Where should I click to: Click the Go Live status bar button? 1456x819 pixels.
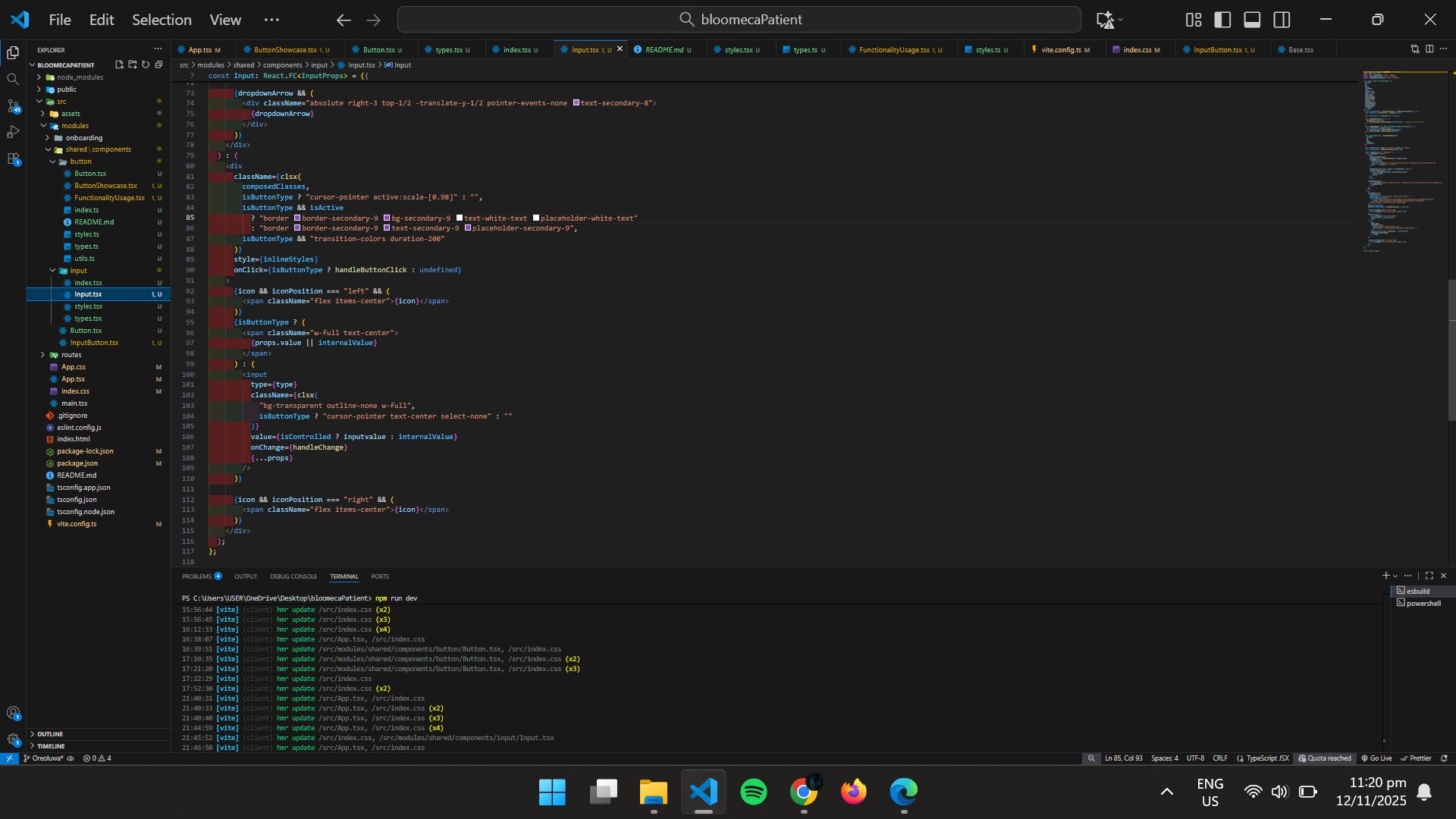[1376, 758]
